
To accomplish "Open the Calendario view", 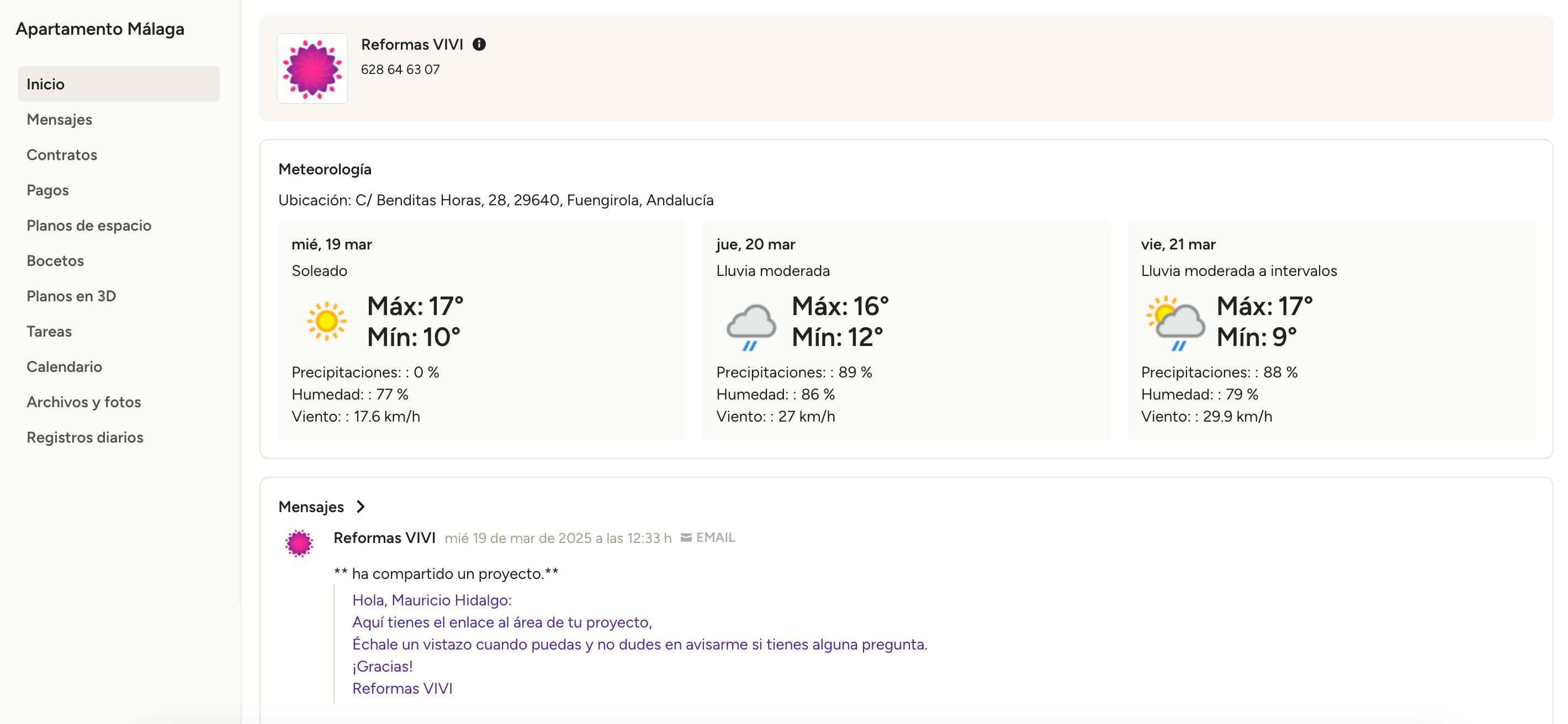I will click(x=65, y=366).
